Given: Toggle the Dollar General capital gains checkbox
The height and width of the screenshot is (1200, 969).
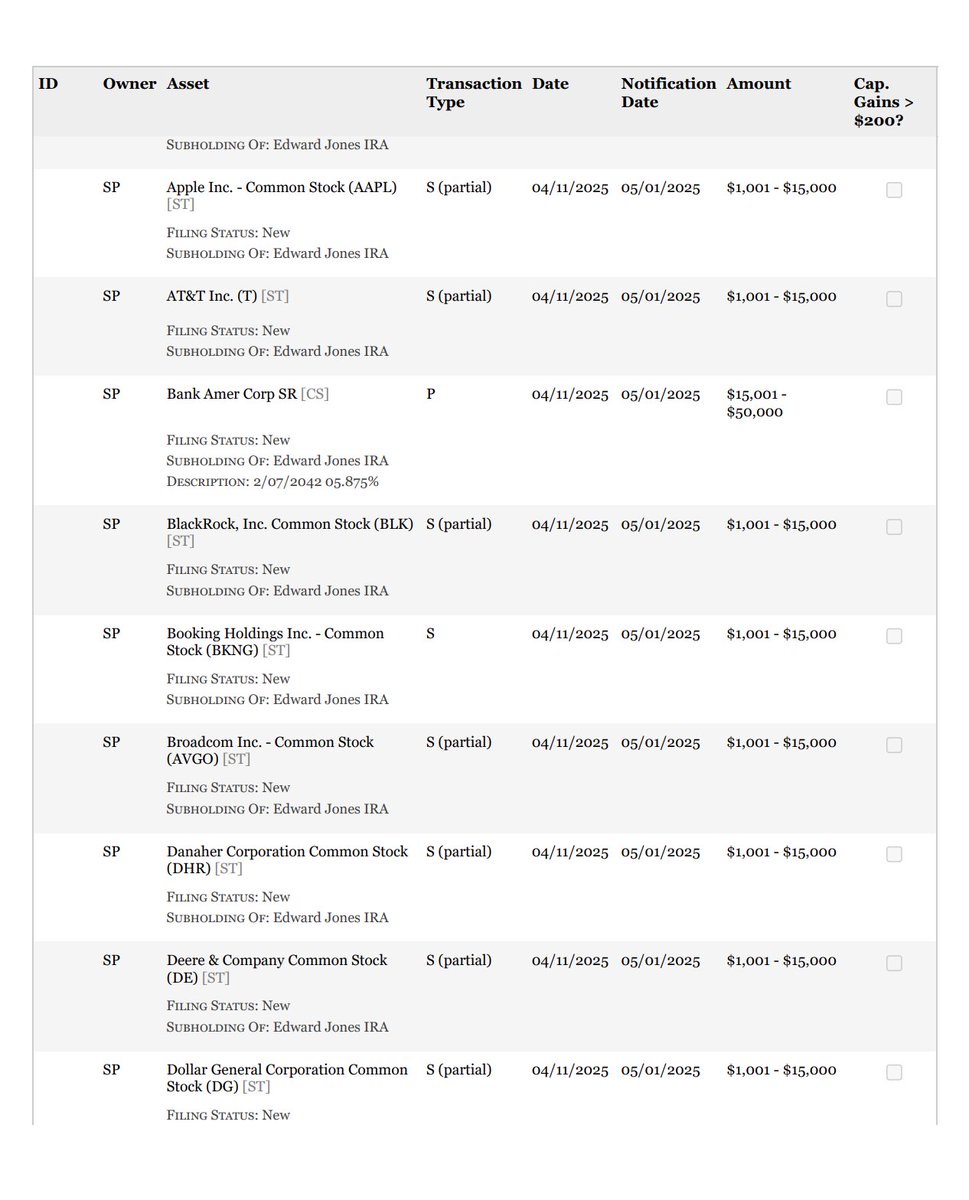Looking at the screenshot, I should [894, 1072].
